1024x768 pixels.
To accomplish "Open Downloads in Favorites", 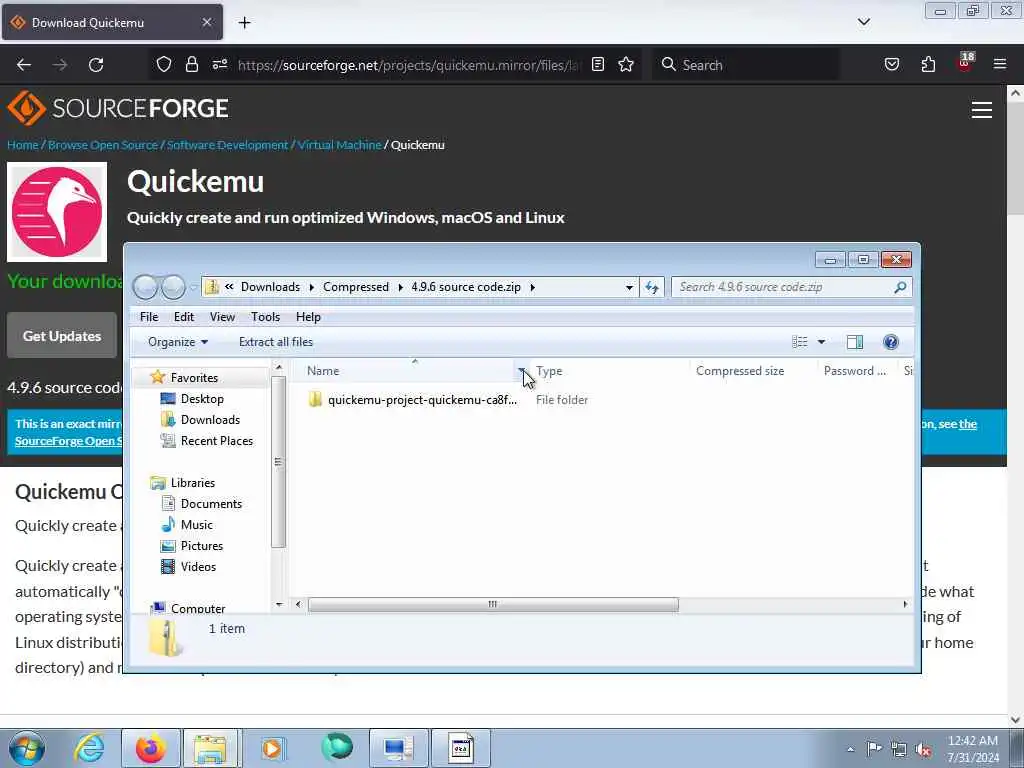I will [210, 419].
